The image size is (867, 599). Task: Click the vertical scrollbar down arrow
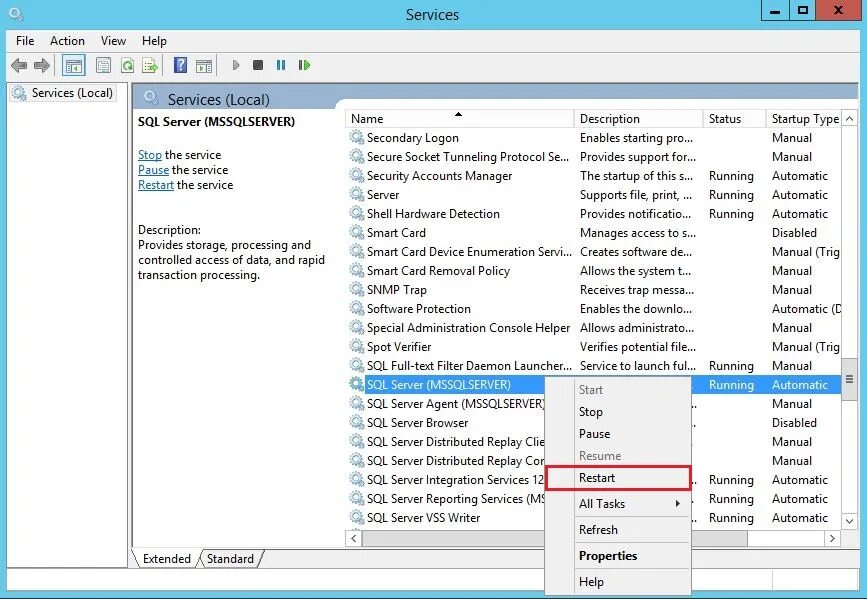click(x=849, y=520)
